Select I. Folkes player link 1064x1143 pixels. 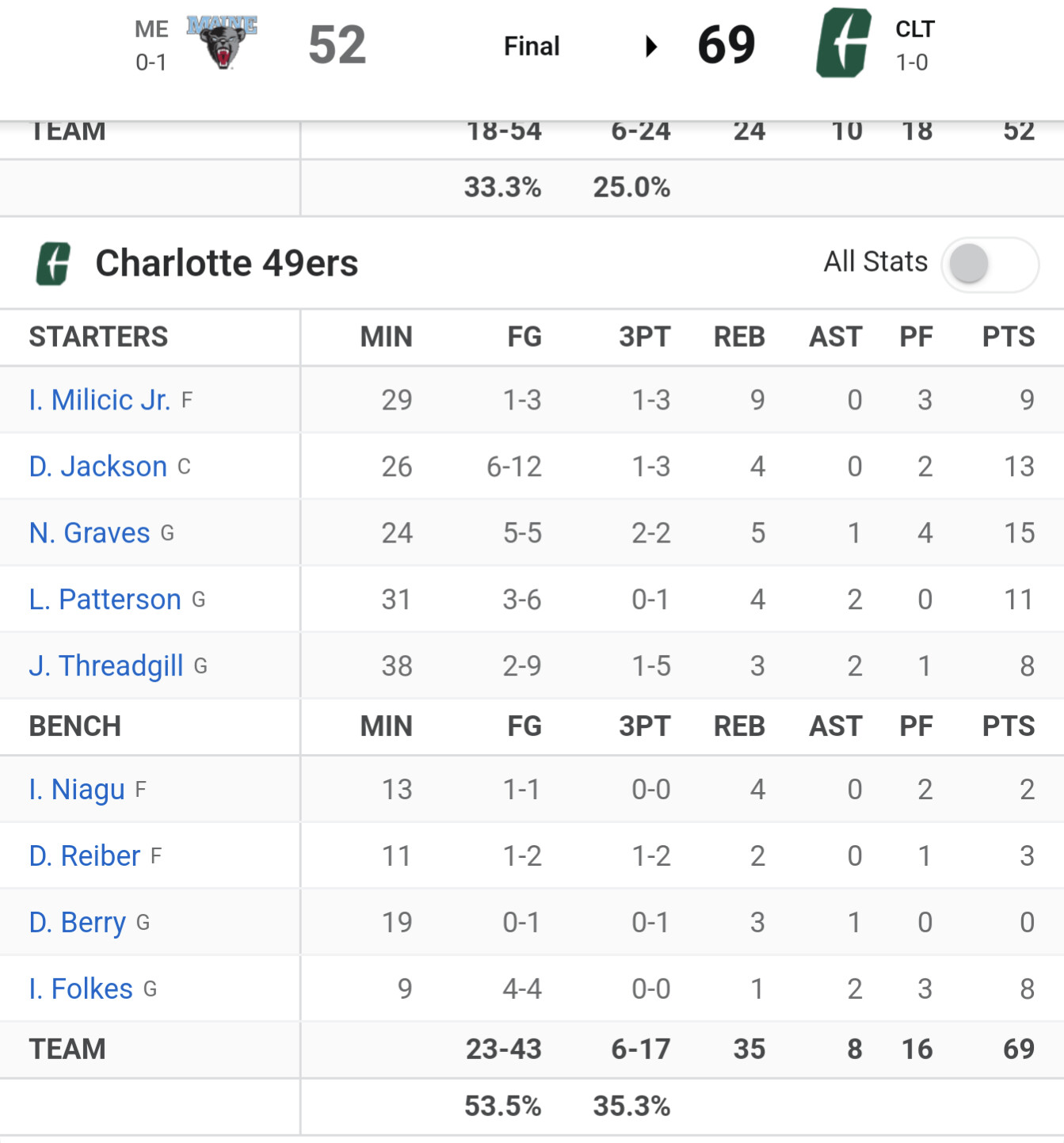point(81,989)
